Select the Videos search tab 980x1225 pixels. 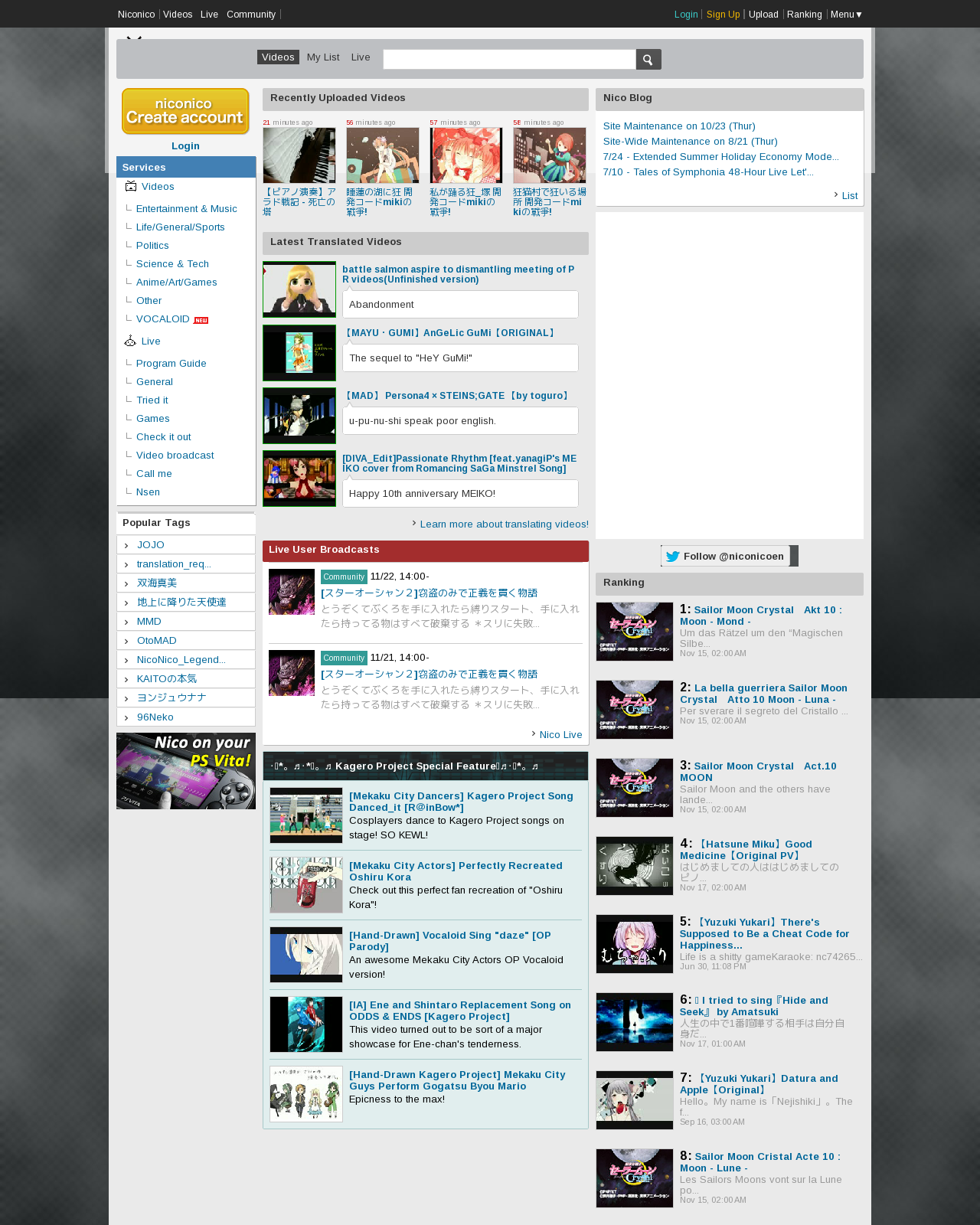click(278, 57)
